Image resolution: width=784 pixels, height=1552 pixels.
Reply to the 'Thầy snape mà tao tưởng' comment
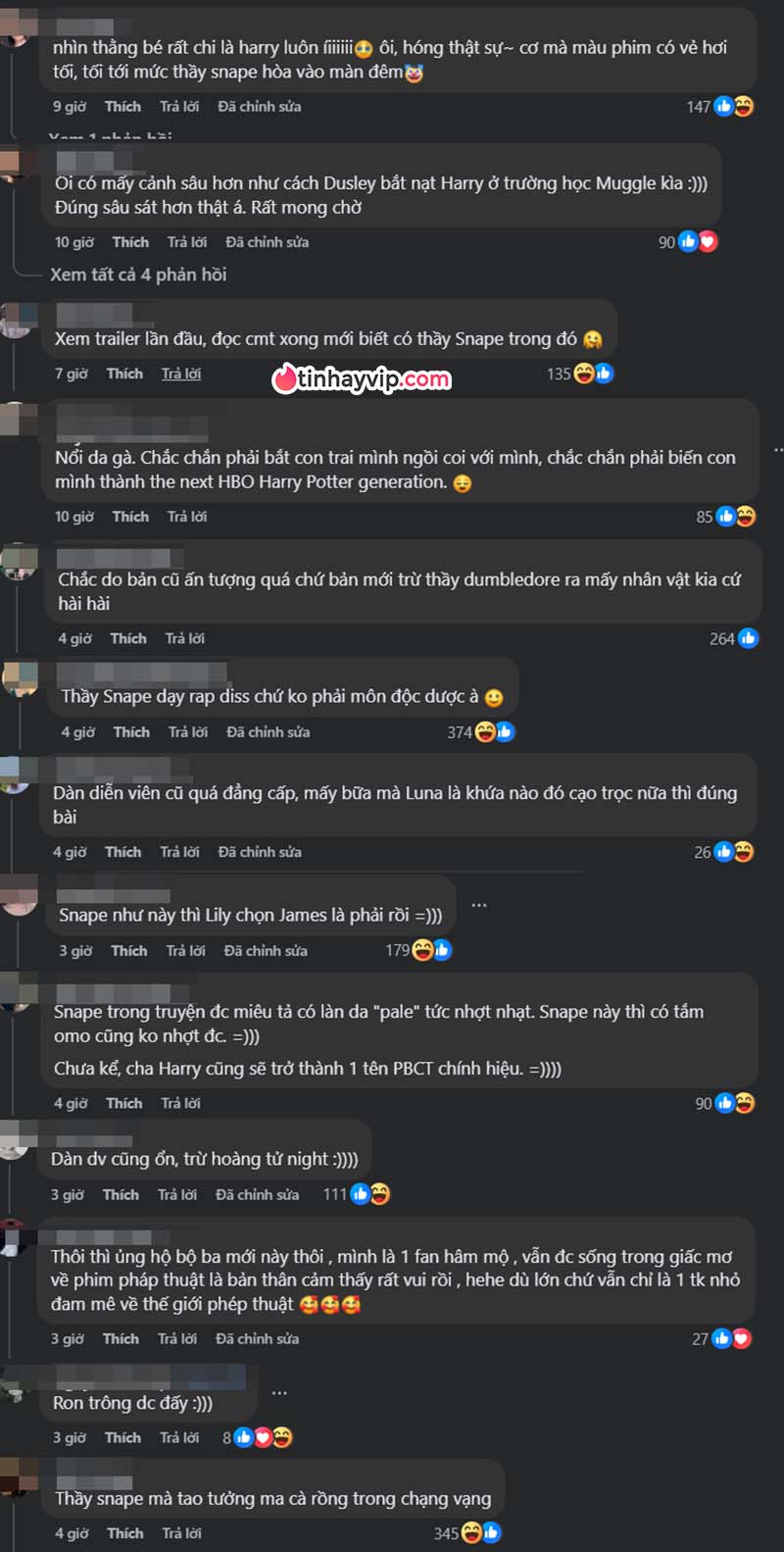click(x=182, y=1532)
